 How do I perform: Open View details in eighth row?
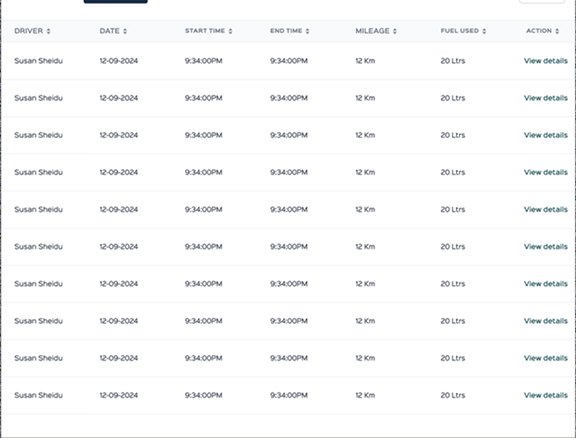[546, 321]
